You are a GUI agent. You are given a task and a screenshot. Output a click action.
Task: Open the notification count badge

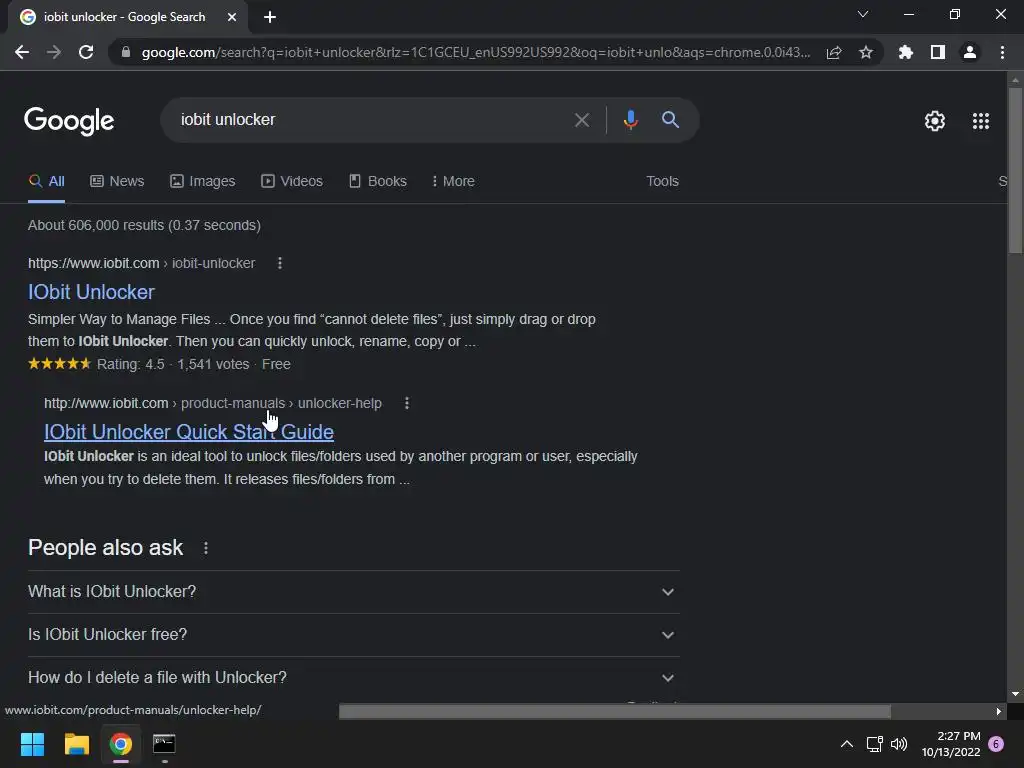click(996, 744)
